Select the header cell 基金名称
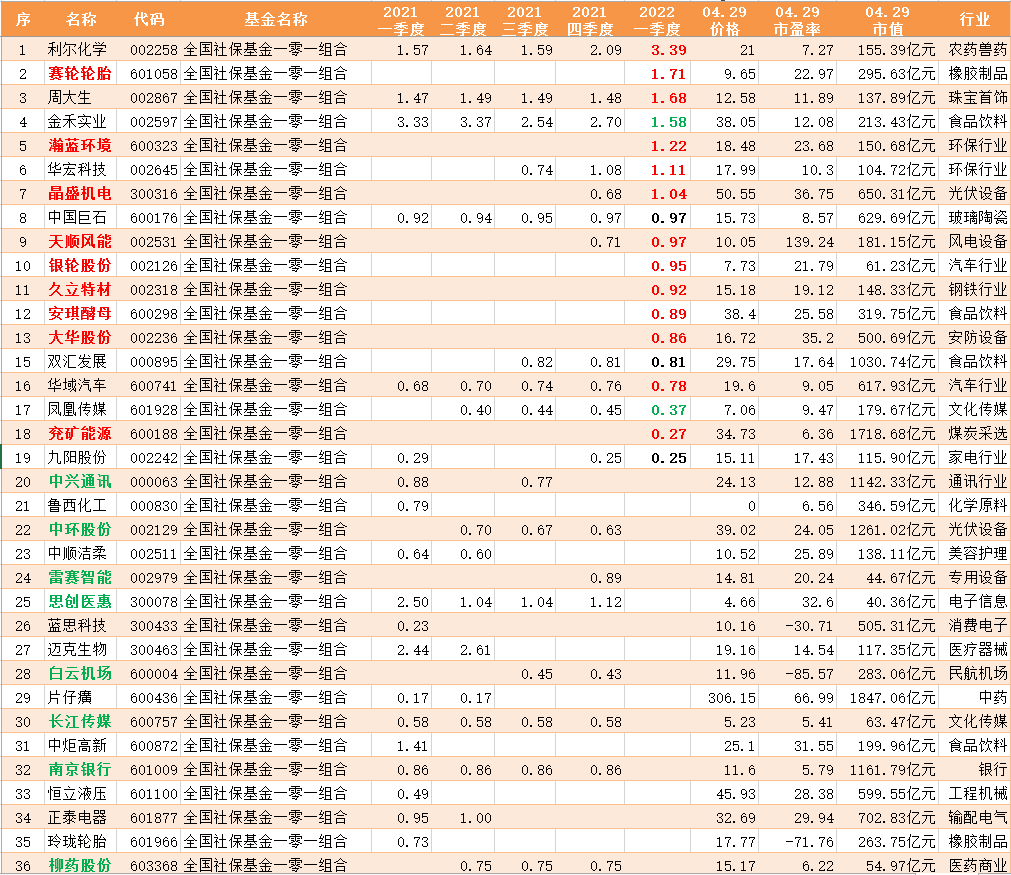Viewport: 1011px width, 875px height. click(276, 19)
